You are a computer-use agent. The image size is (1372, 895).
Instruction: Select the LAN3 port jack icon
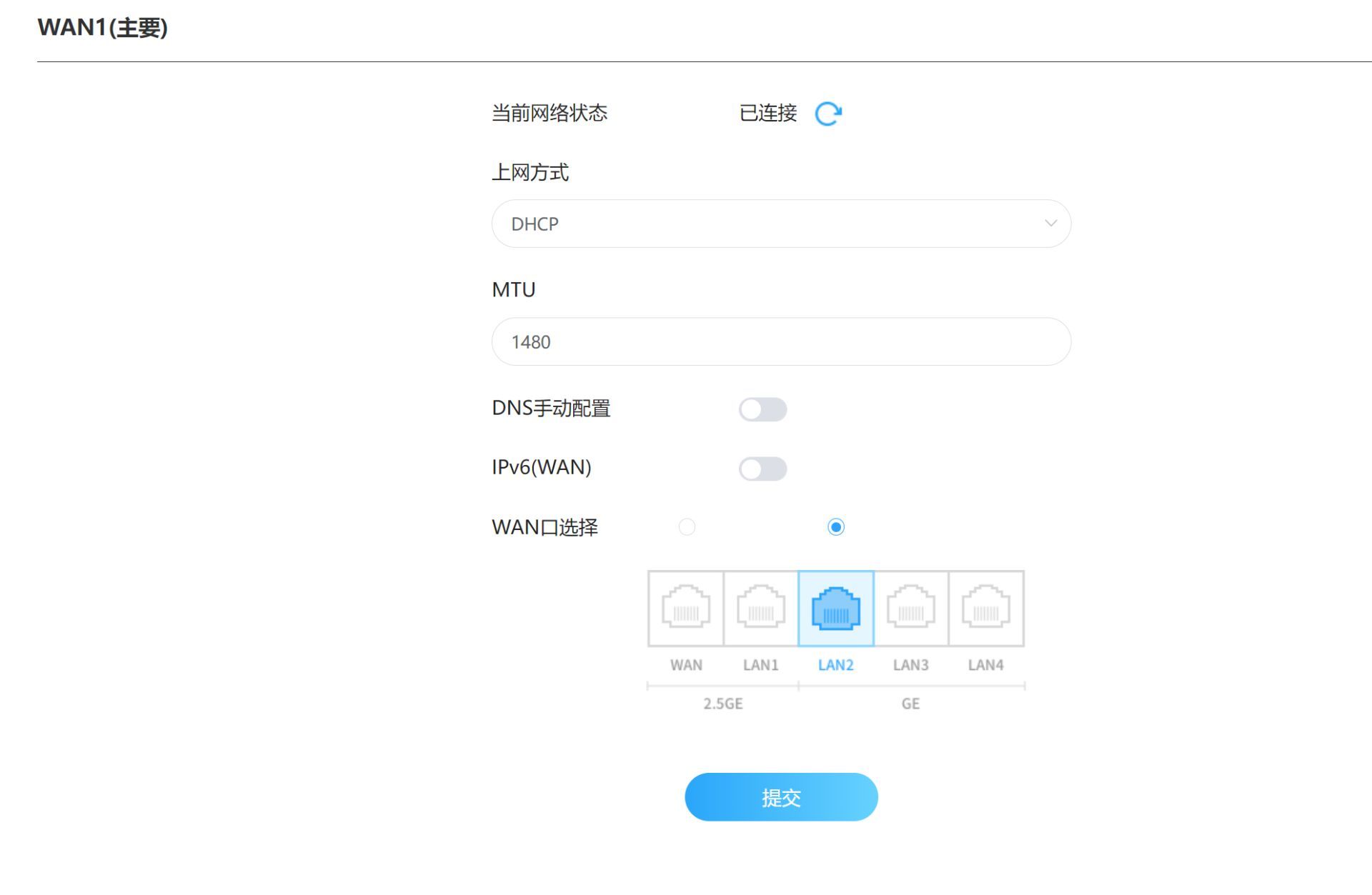910,608
